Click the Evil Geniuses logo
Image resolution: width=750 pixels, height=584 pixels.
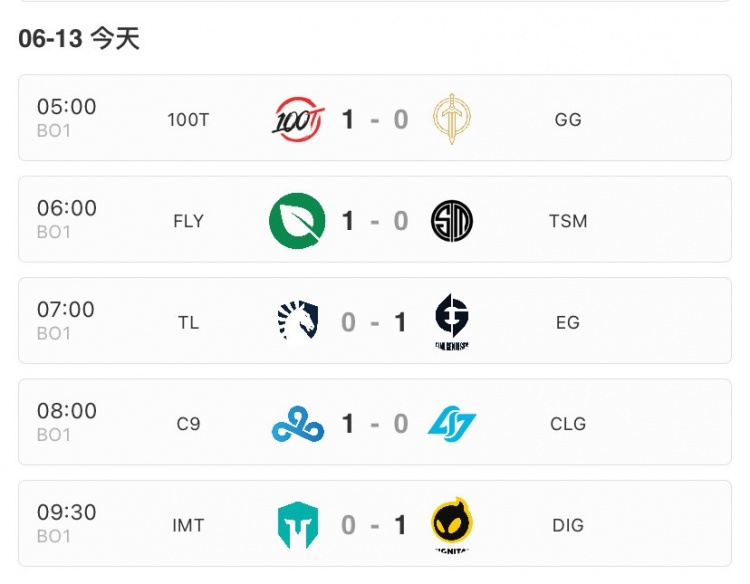point(452,322)
